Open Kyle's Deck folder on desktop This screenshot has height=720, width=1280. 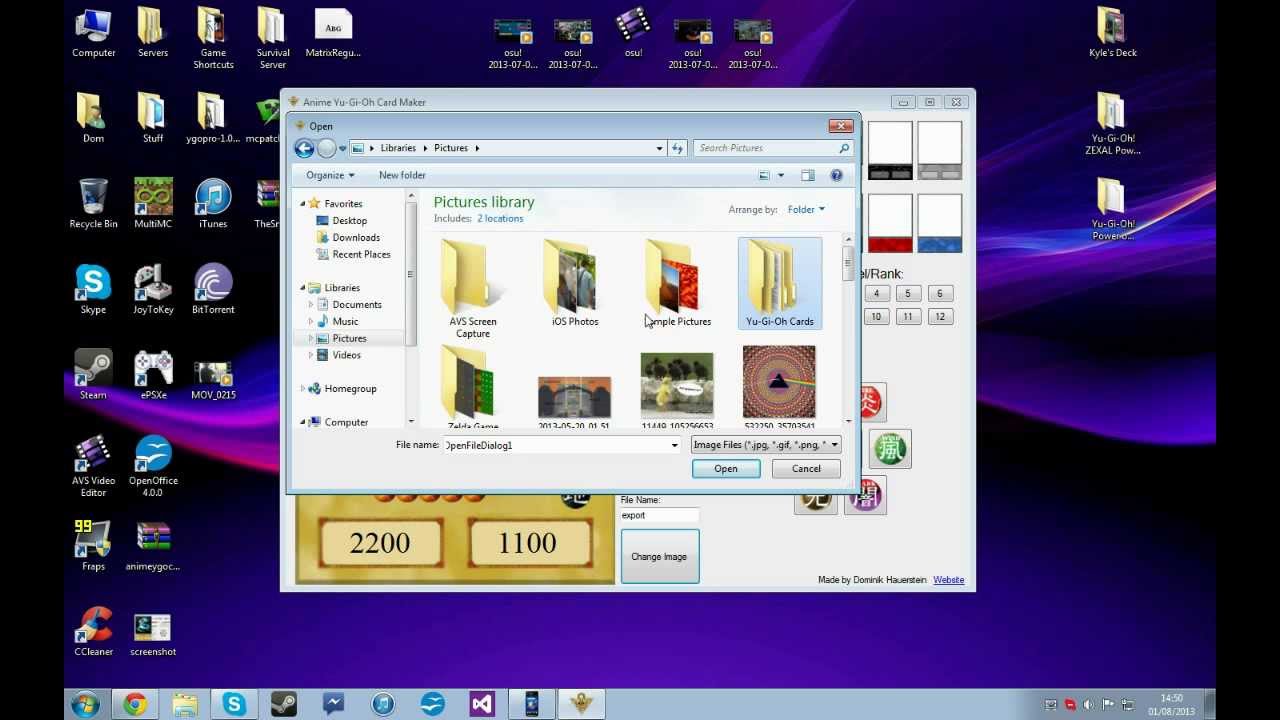click(x=1113, y=33)
